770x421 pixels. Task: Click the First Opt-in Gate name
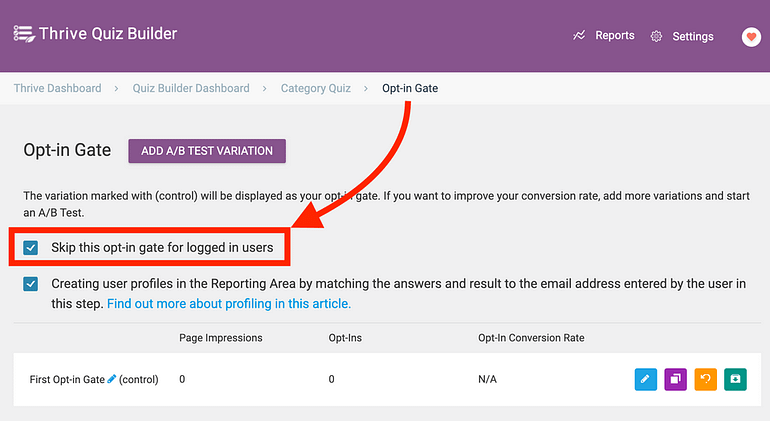point(67,379)
